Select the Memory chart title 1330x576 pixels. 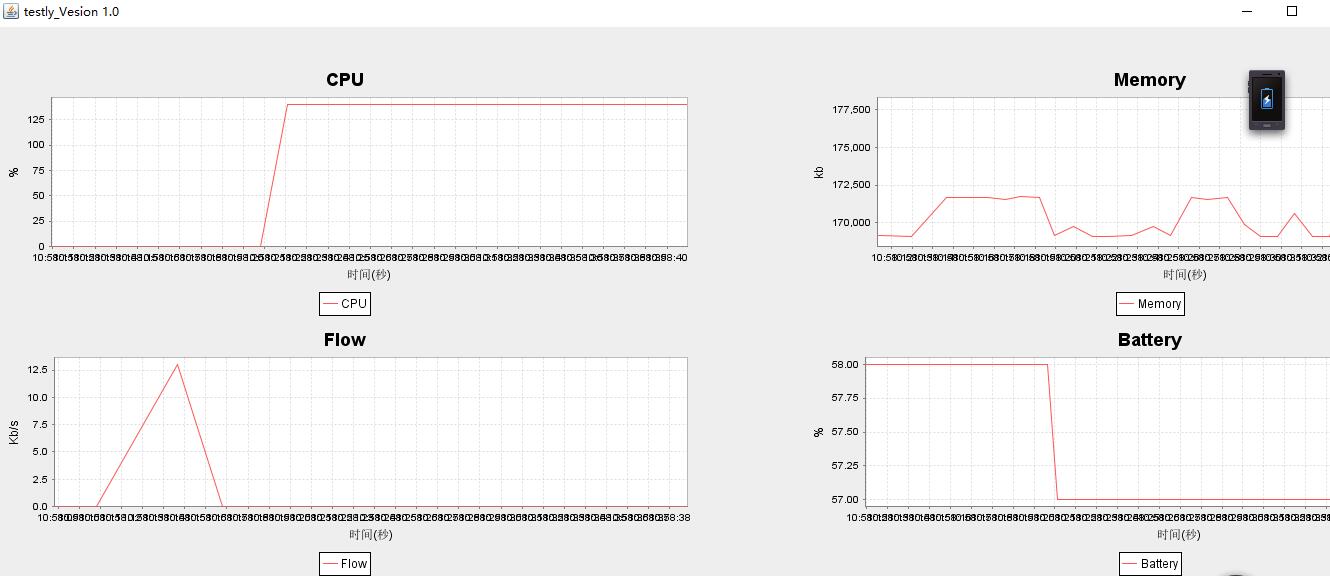pyautogui.click(x=1149, y=80)
